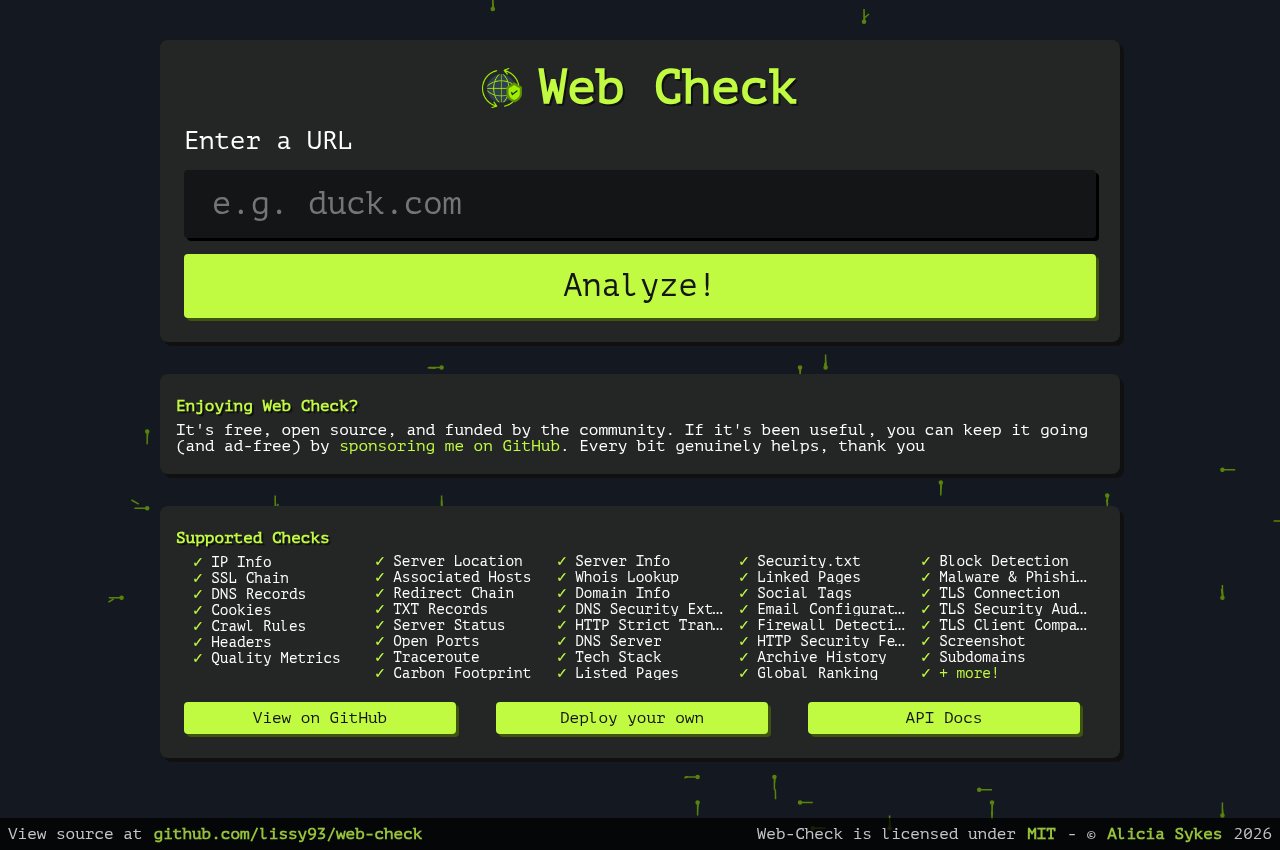Click the Supported Checks heading
Screen dimensions: 1280x850
click(x=252, y=538)
